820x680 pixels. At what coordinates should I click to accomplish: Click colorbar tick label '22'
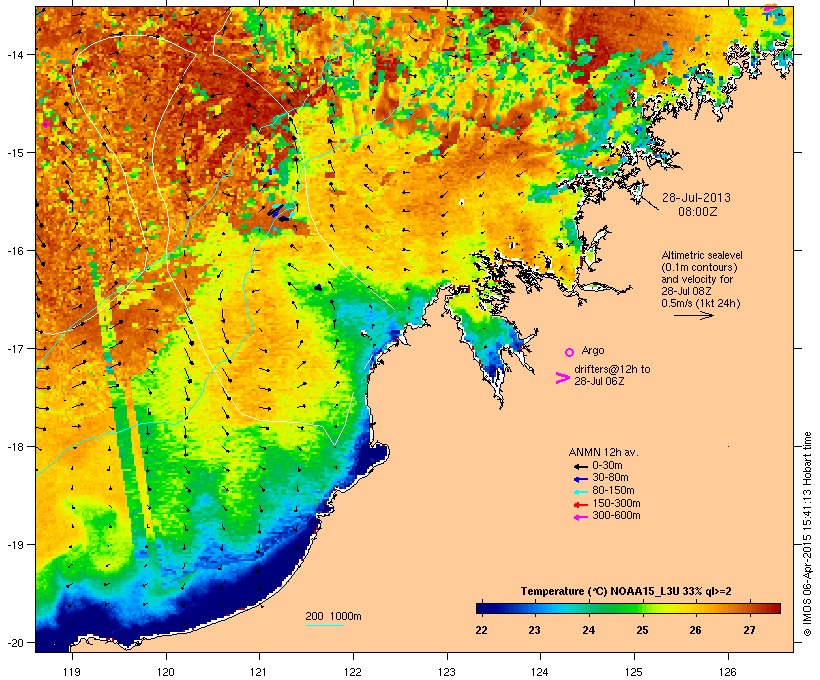481,630
